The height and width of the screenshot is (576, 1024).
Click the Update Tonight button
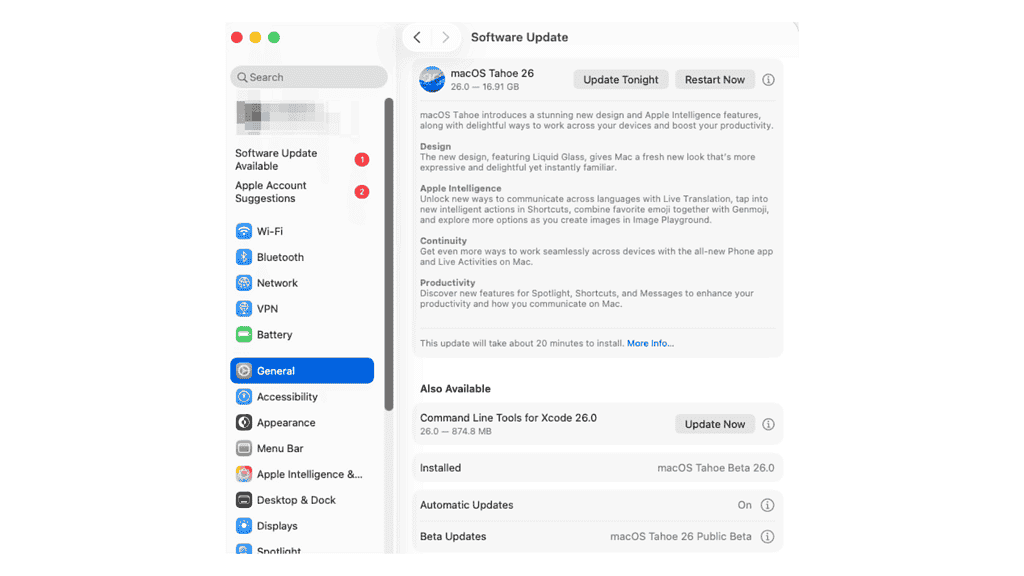pos(620,80)
